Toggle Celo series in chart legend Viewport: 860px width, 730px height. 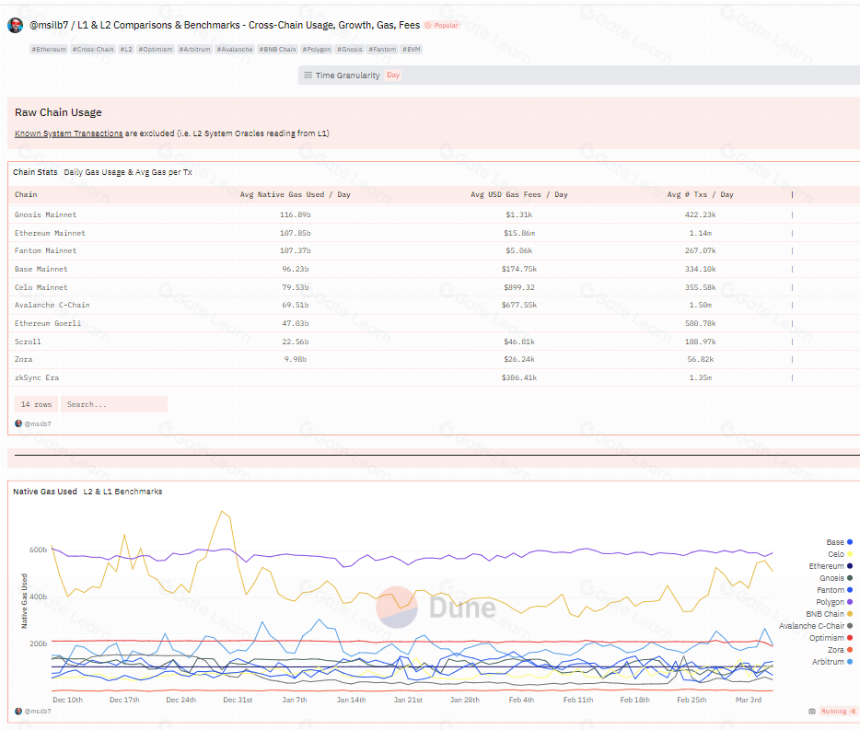click(840, 554)
